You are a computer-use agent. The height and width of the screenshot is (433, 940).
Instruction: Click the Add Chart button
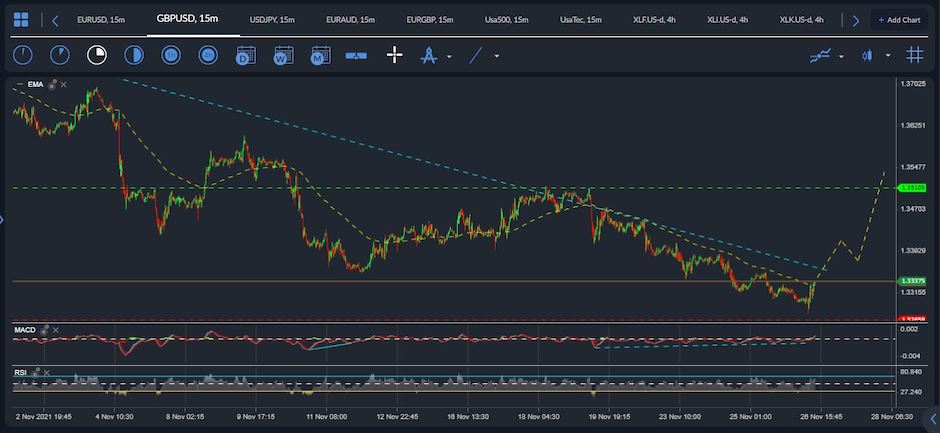(899, 20)
